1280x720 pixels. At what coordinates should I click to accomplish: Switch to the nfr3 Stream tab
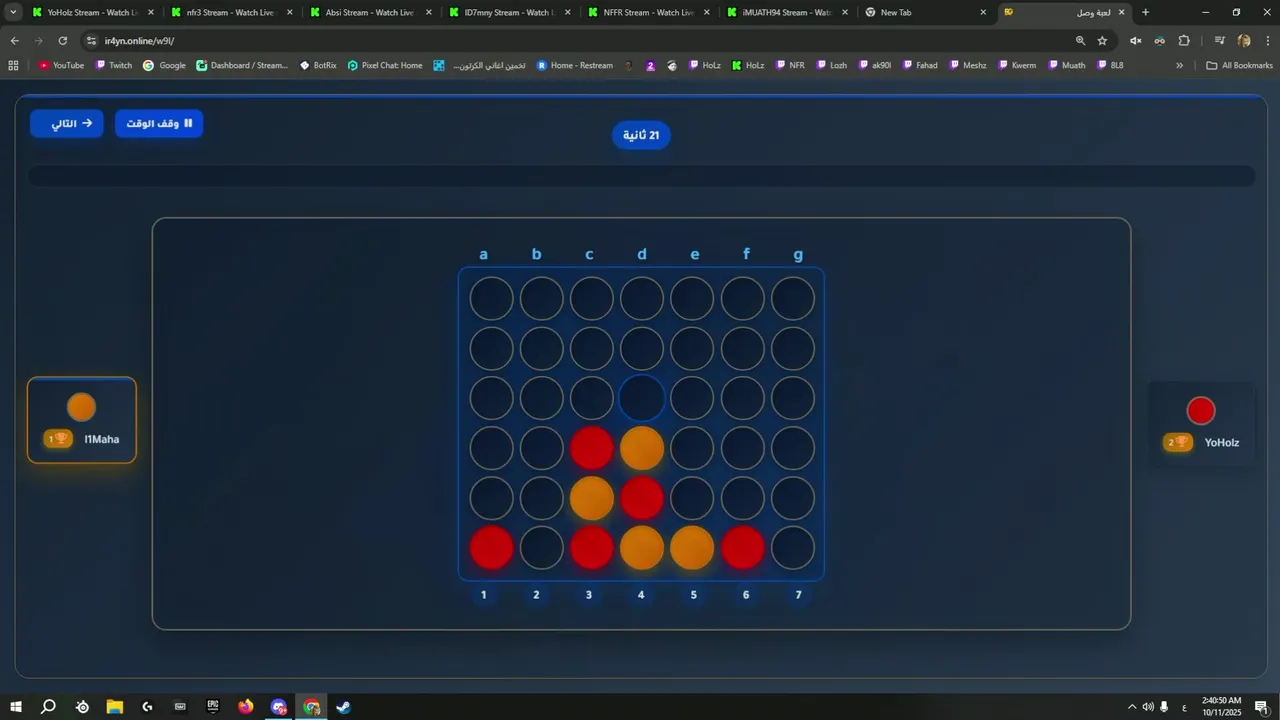pos(230,12)
